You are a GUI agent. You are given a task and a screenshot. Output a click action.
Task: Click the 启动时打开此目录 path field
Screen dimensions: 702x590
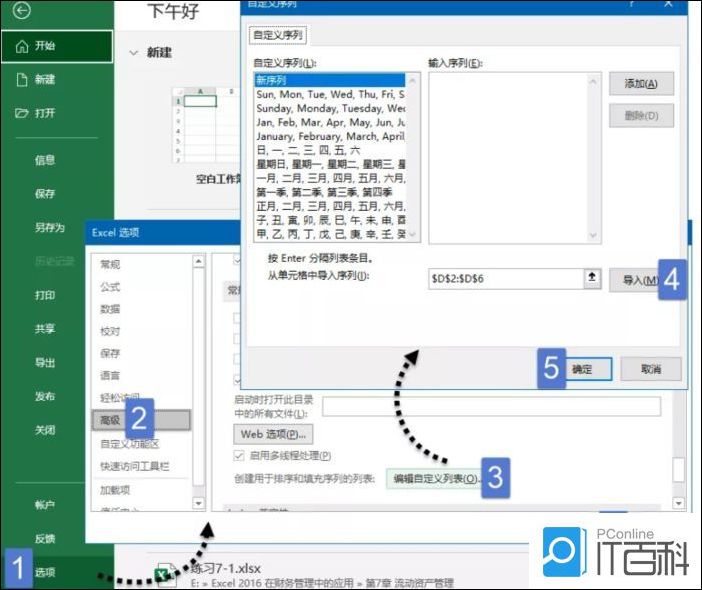click(x=491, y=406)
